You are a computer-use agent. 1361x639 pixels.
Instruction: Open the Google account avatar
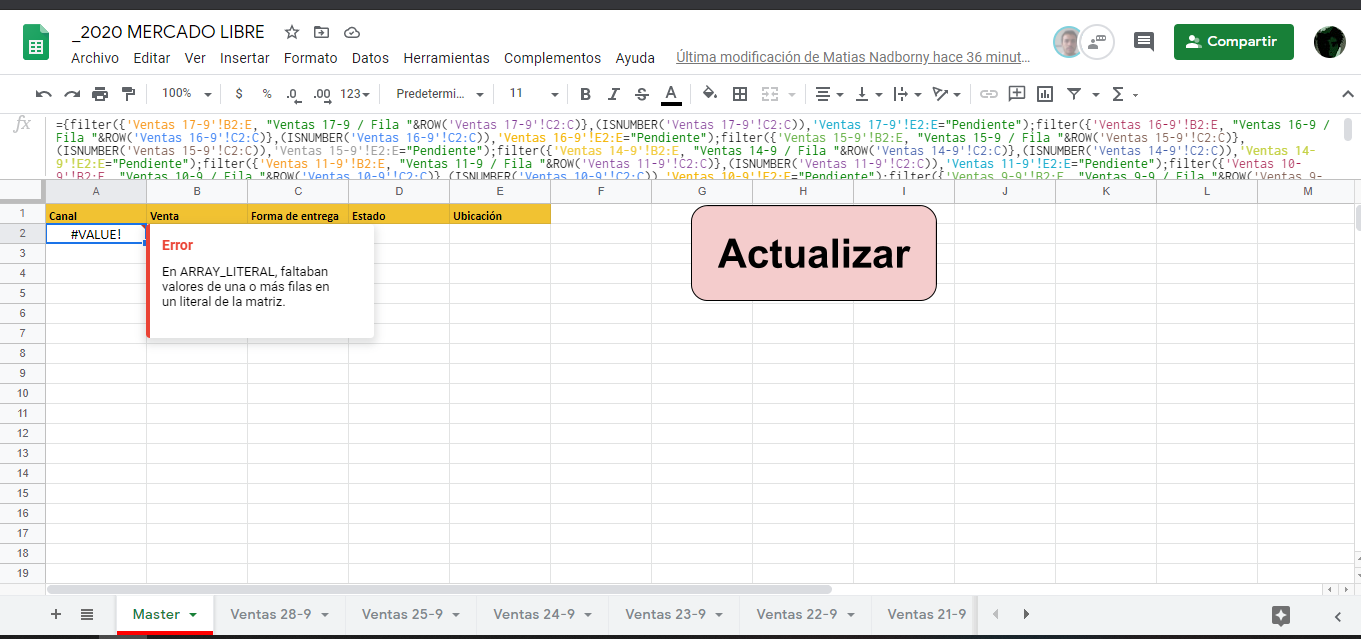tap(1330, 42)
